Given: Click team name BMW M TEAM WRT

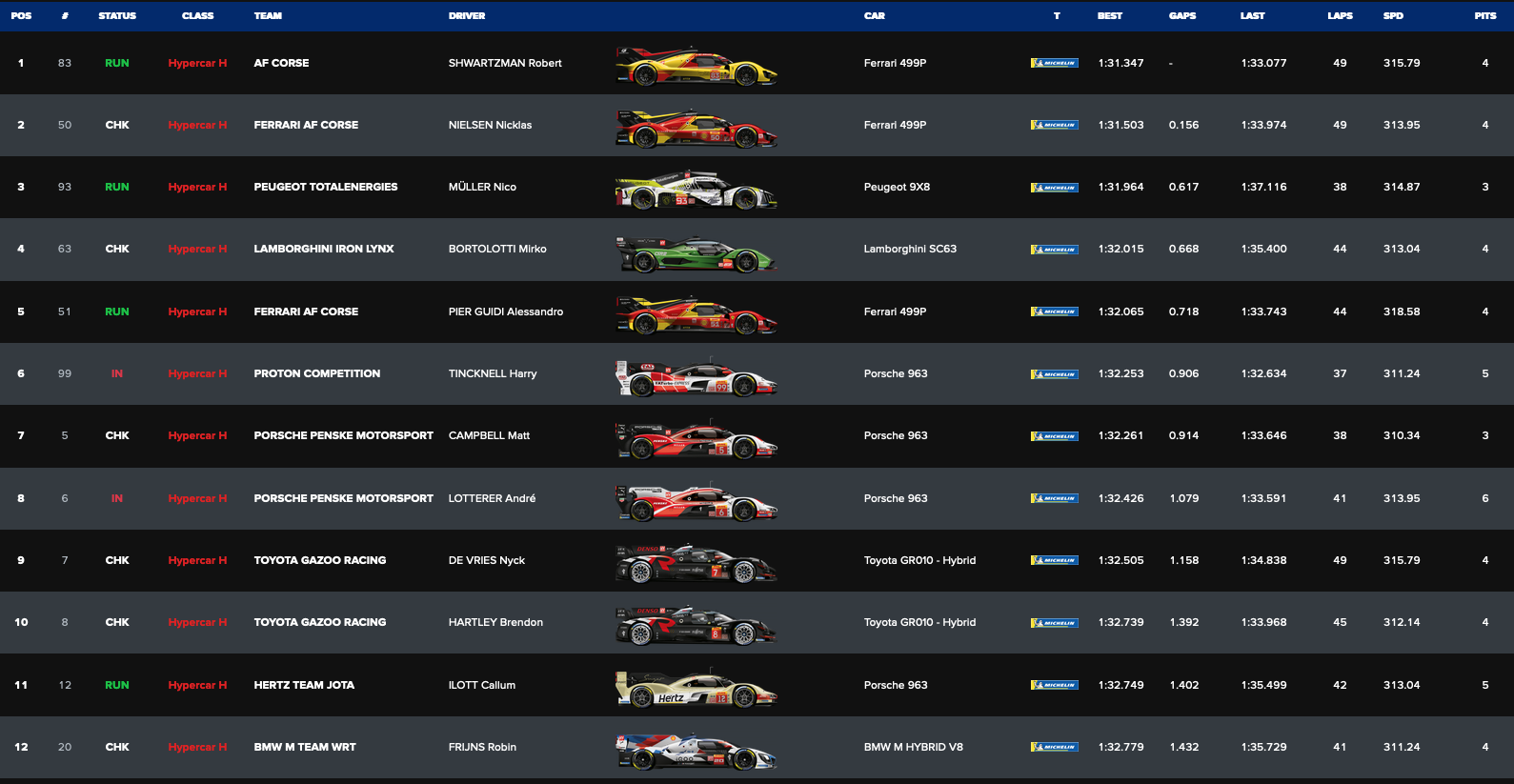Looking at the screenshot, I should pos(305,747).
